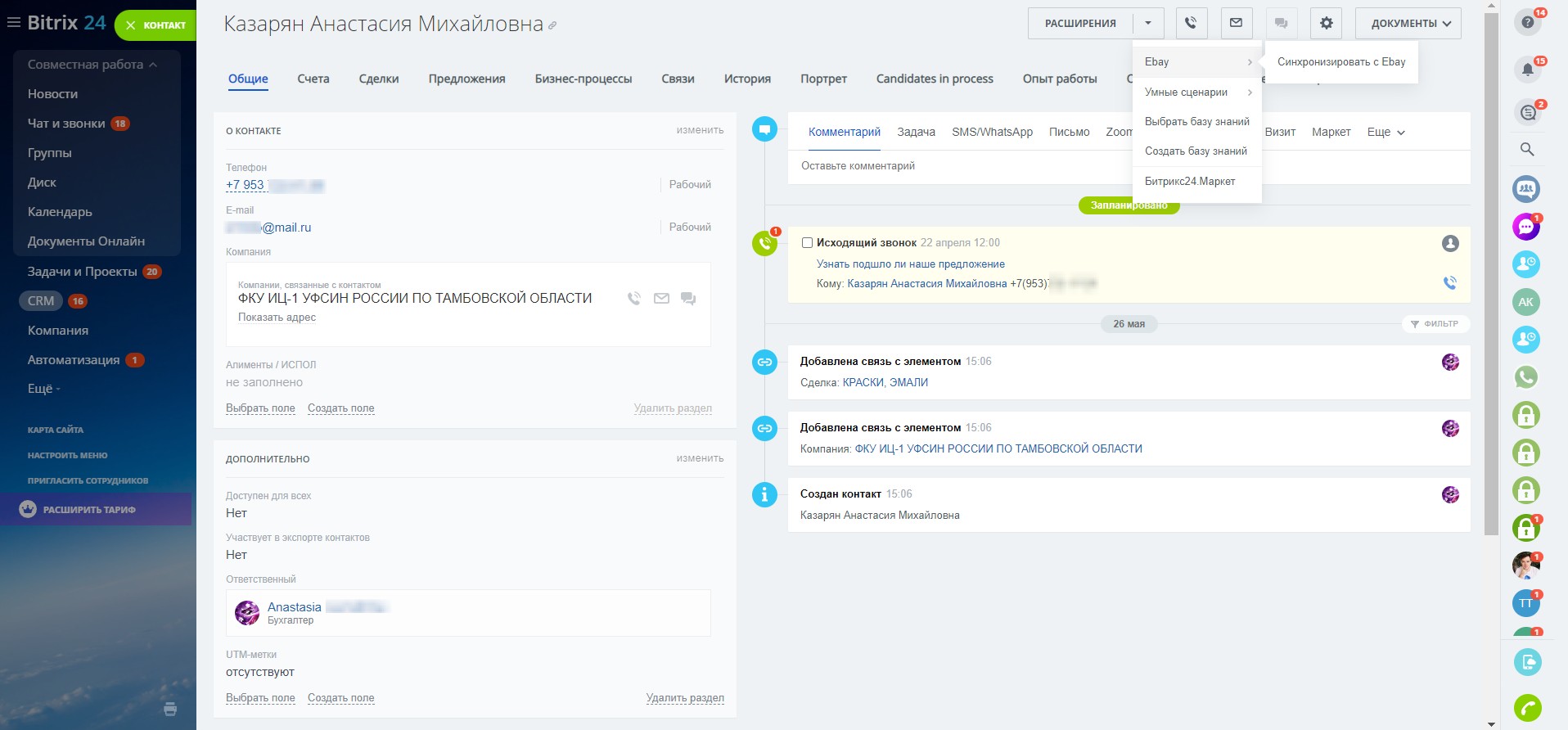Click the green WhatsApp icon in sidebar
1568x730 pixels.
click(1526, 377)
